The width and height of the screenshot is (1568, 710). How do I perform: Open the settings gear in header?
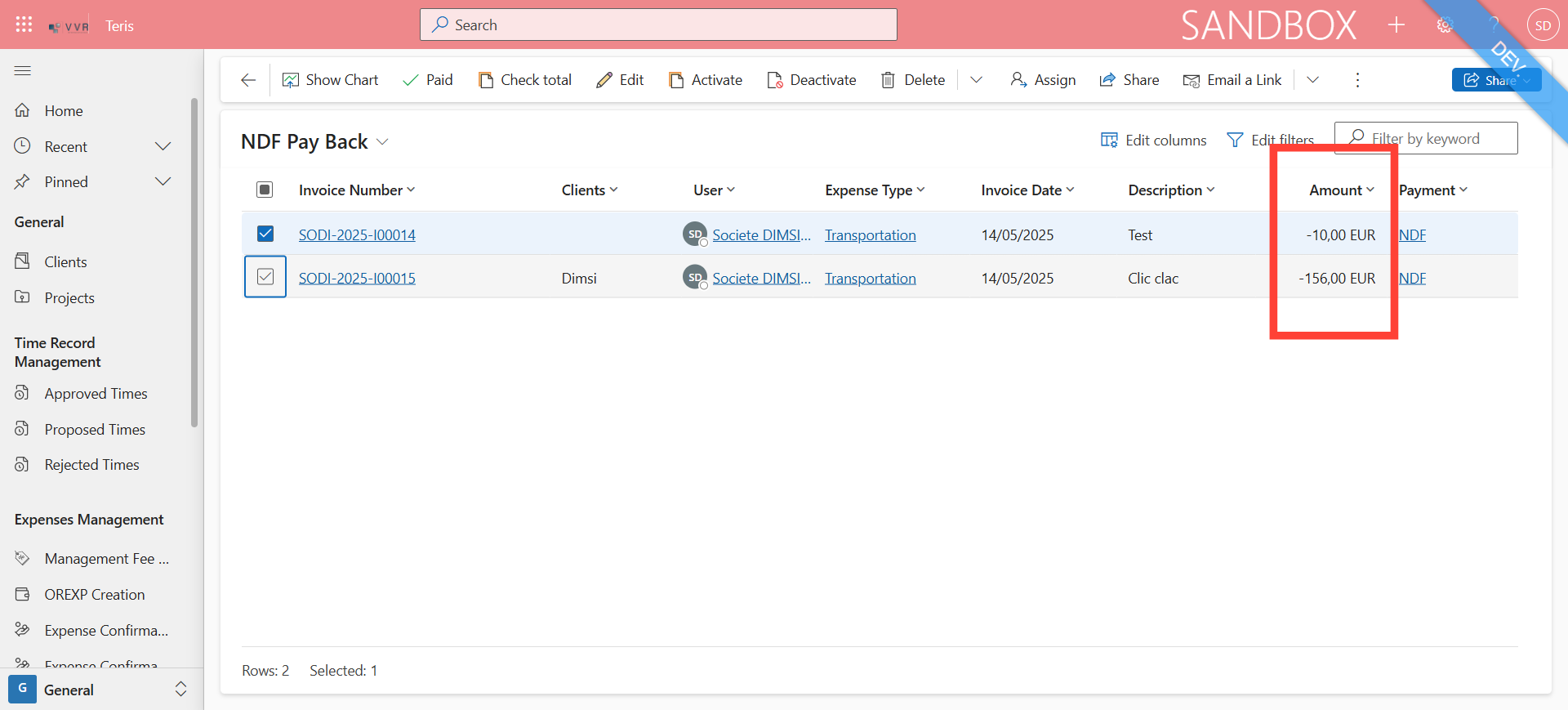click(1445, 25)
